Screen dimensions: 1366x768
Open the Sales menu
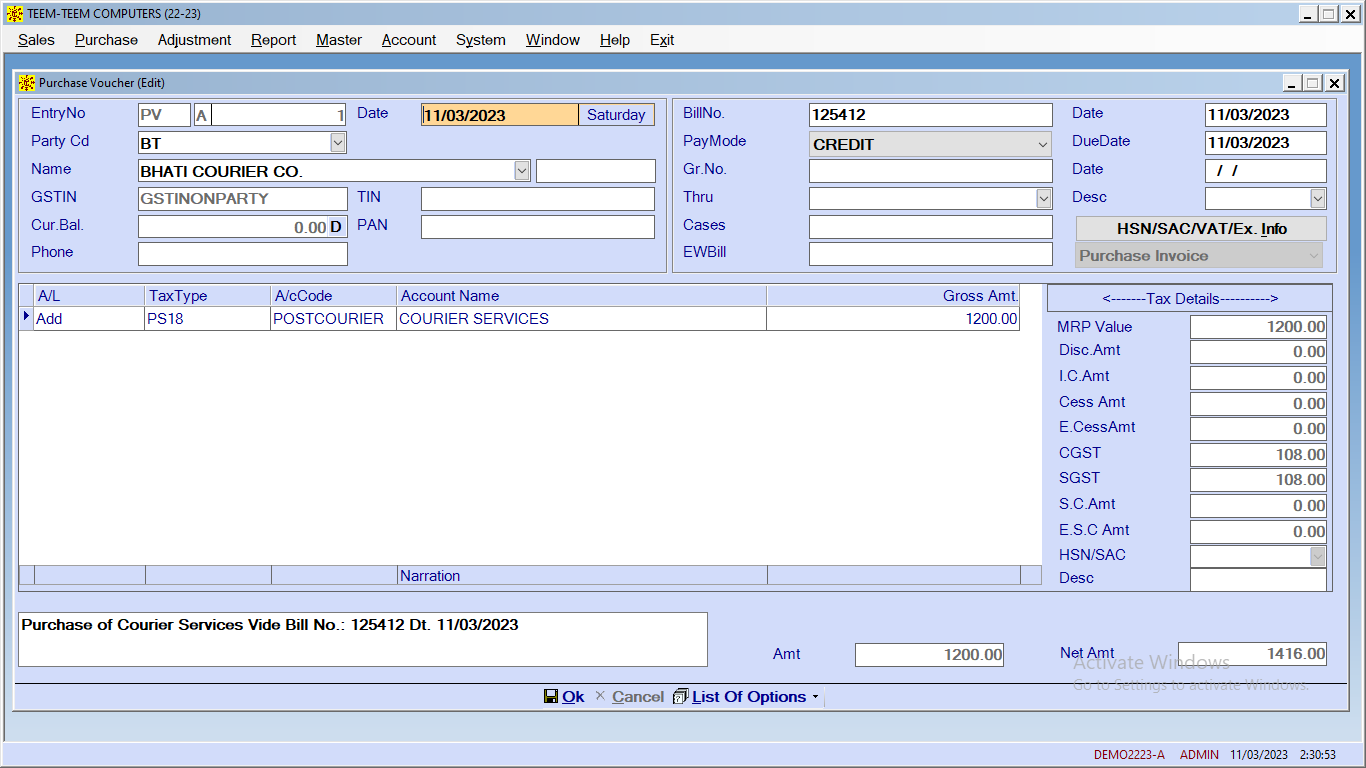[x=36, y=40]
